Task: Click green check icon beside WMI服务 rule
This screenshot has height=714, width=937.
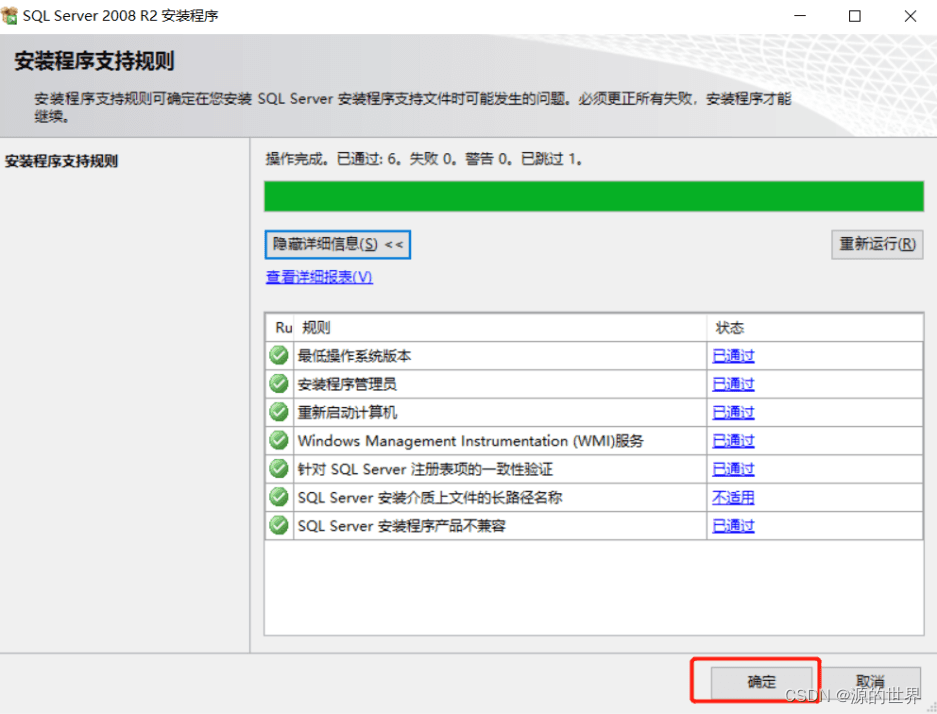Action: (278, 440)
